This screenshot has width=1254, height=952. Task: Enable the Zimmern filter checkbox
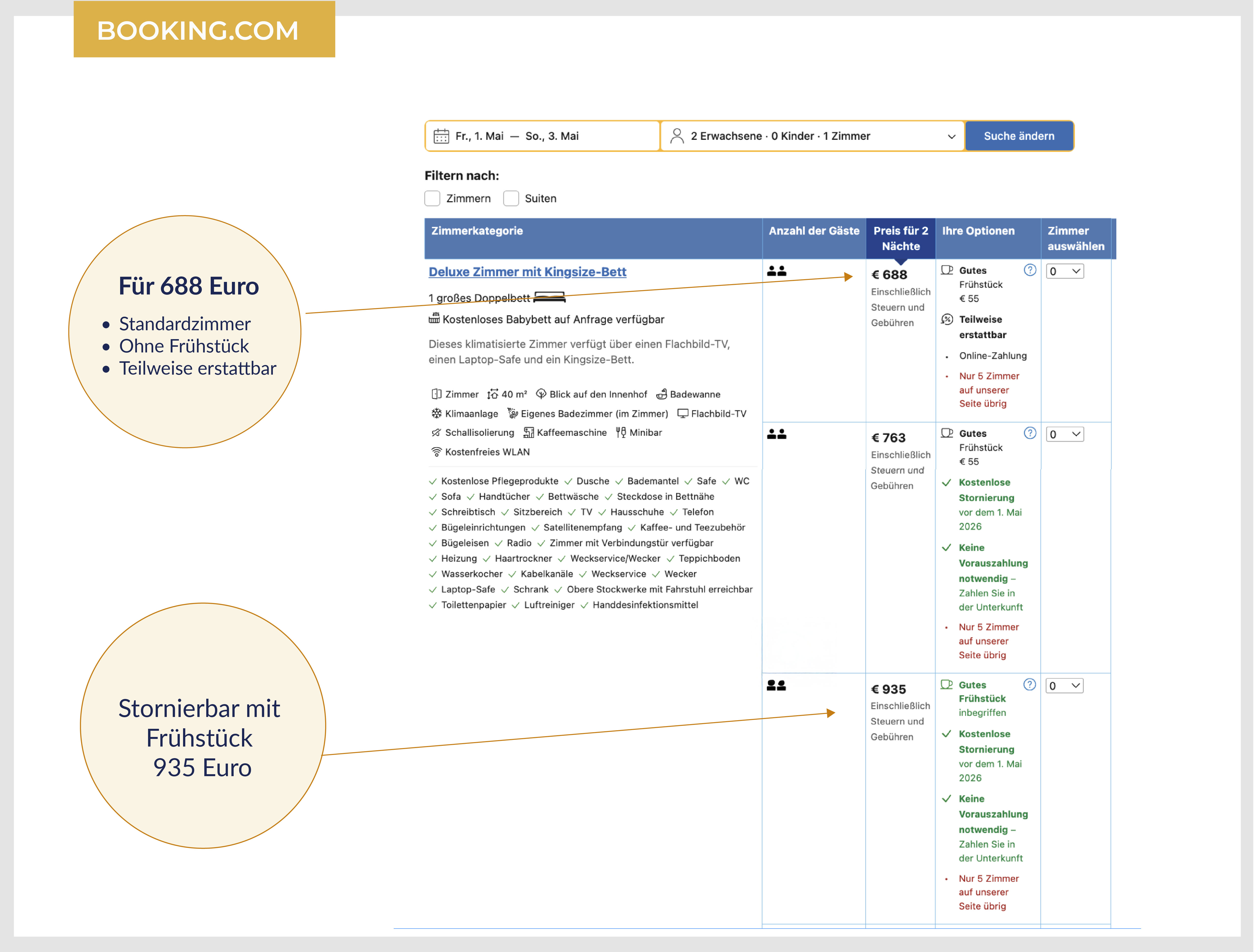point(432,198)
